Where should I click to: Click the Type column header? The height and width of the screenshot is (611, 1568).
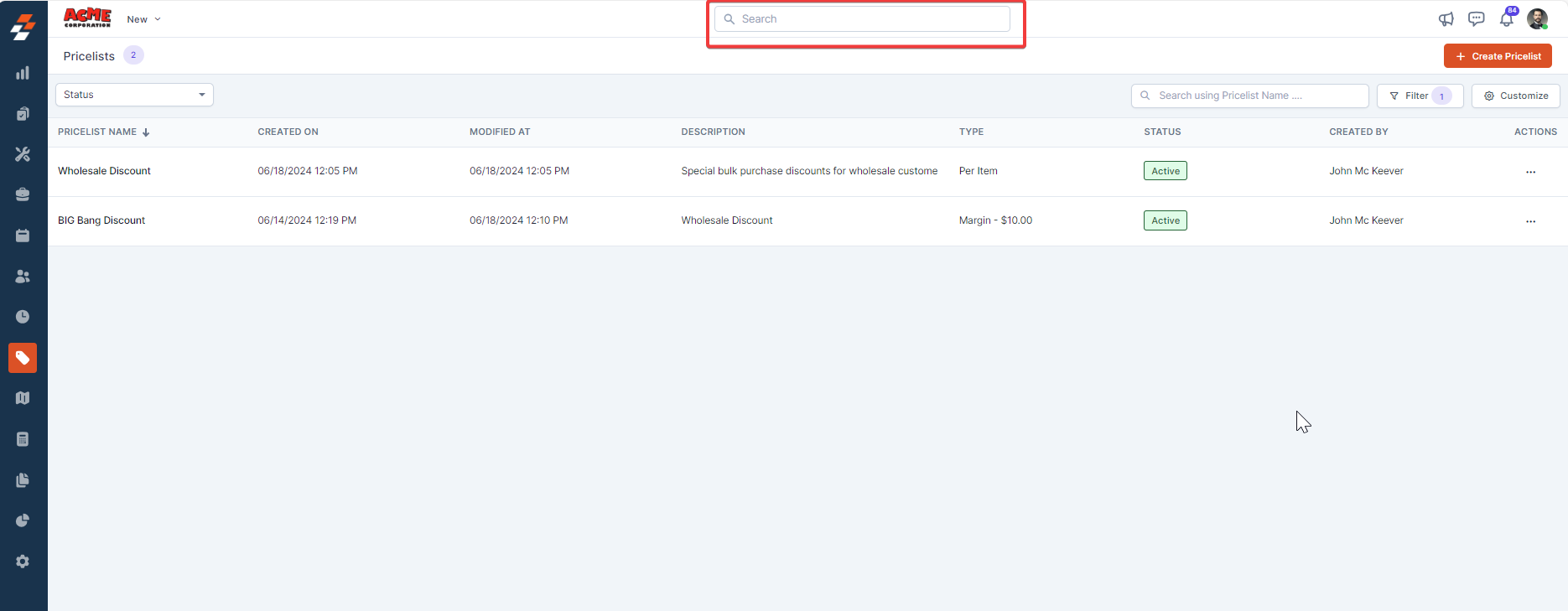click(x=972, y=132)
